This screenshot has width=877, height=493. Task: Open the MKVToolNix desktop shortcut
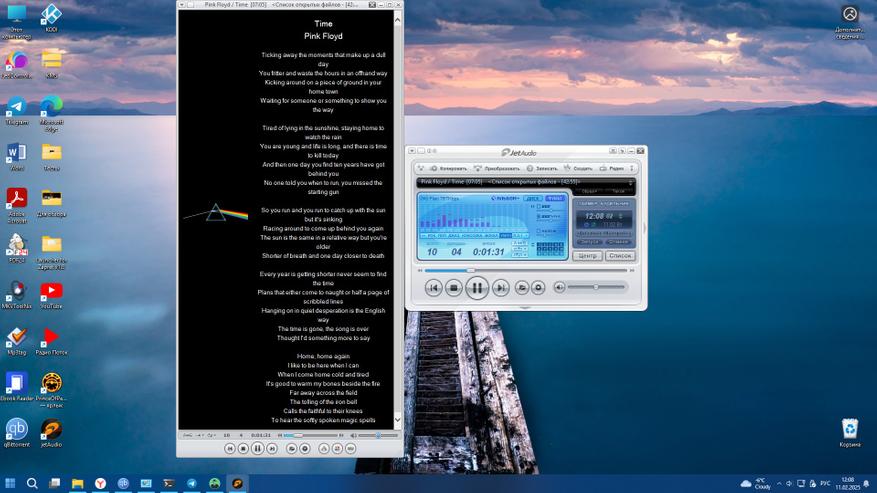coord(16,295)
